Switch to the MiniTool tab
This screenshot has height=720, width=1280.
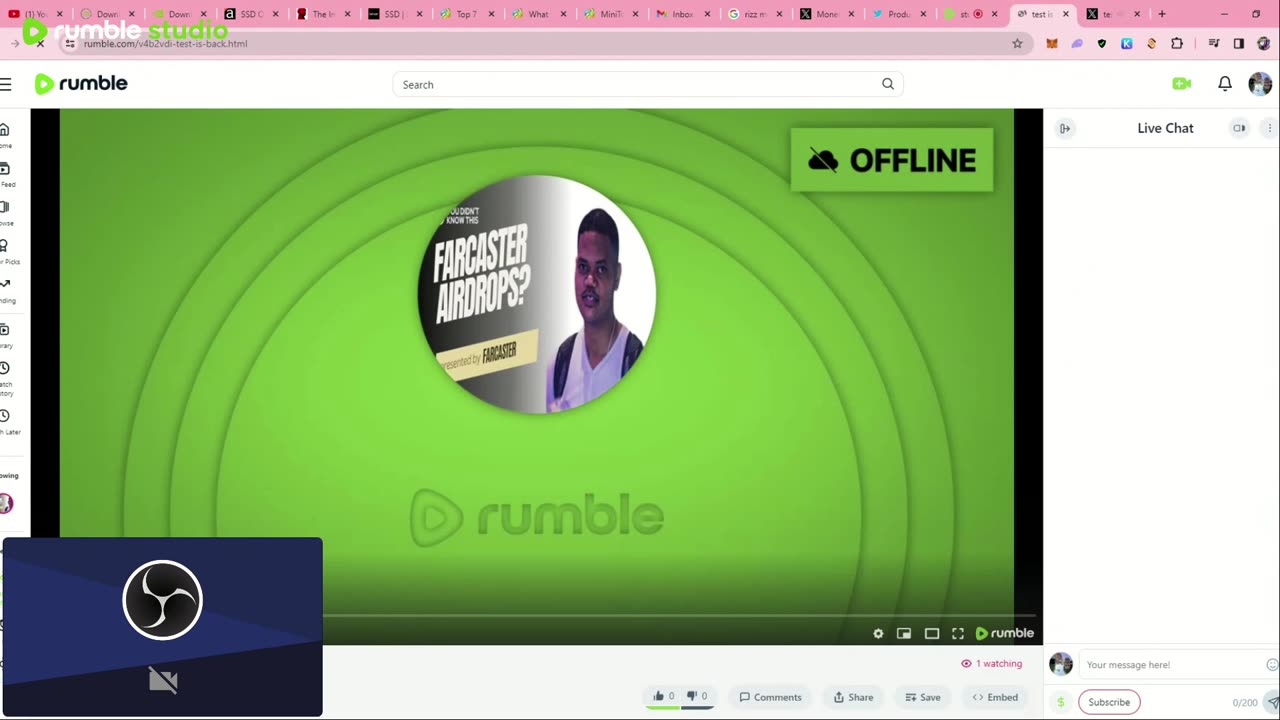point(610,14)
